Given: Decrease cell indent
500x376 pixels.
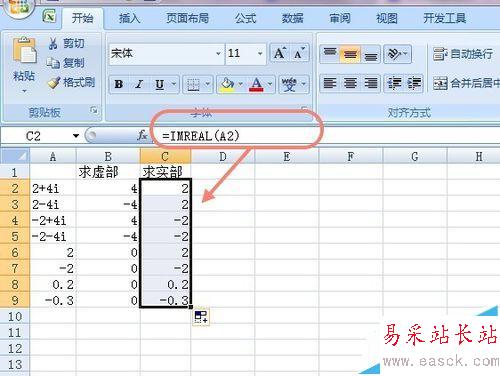Looking at the screenshot, I should click(x=394, y=83).
